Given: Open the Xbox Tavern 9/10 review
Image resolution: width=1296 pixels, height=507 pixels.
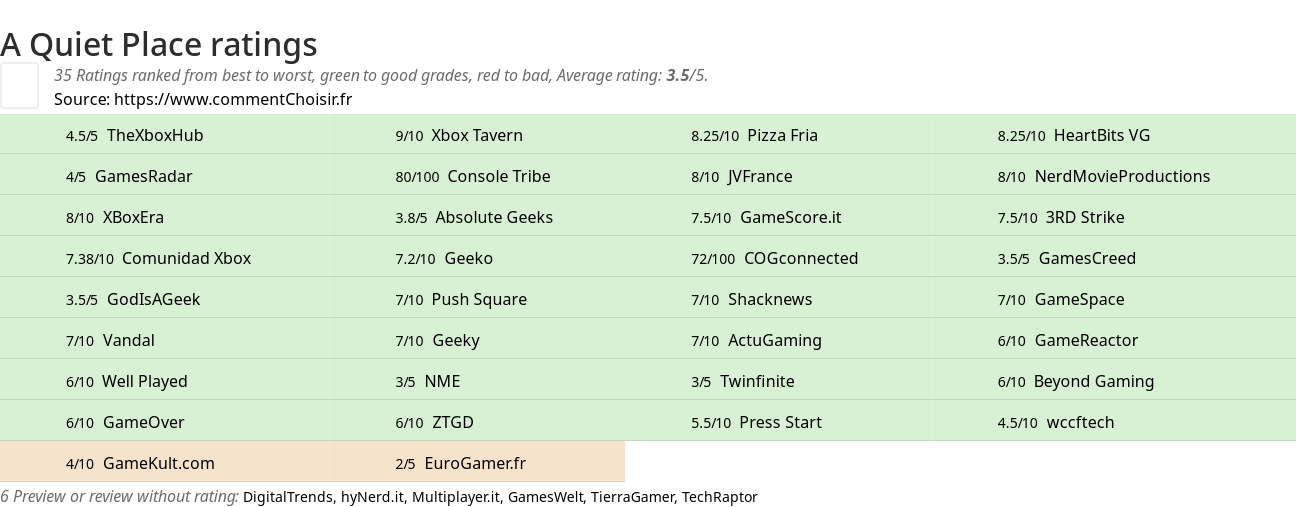Looking at the screenshot, I should 478,135.
